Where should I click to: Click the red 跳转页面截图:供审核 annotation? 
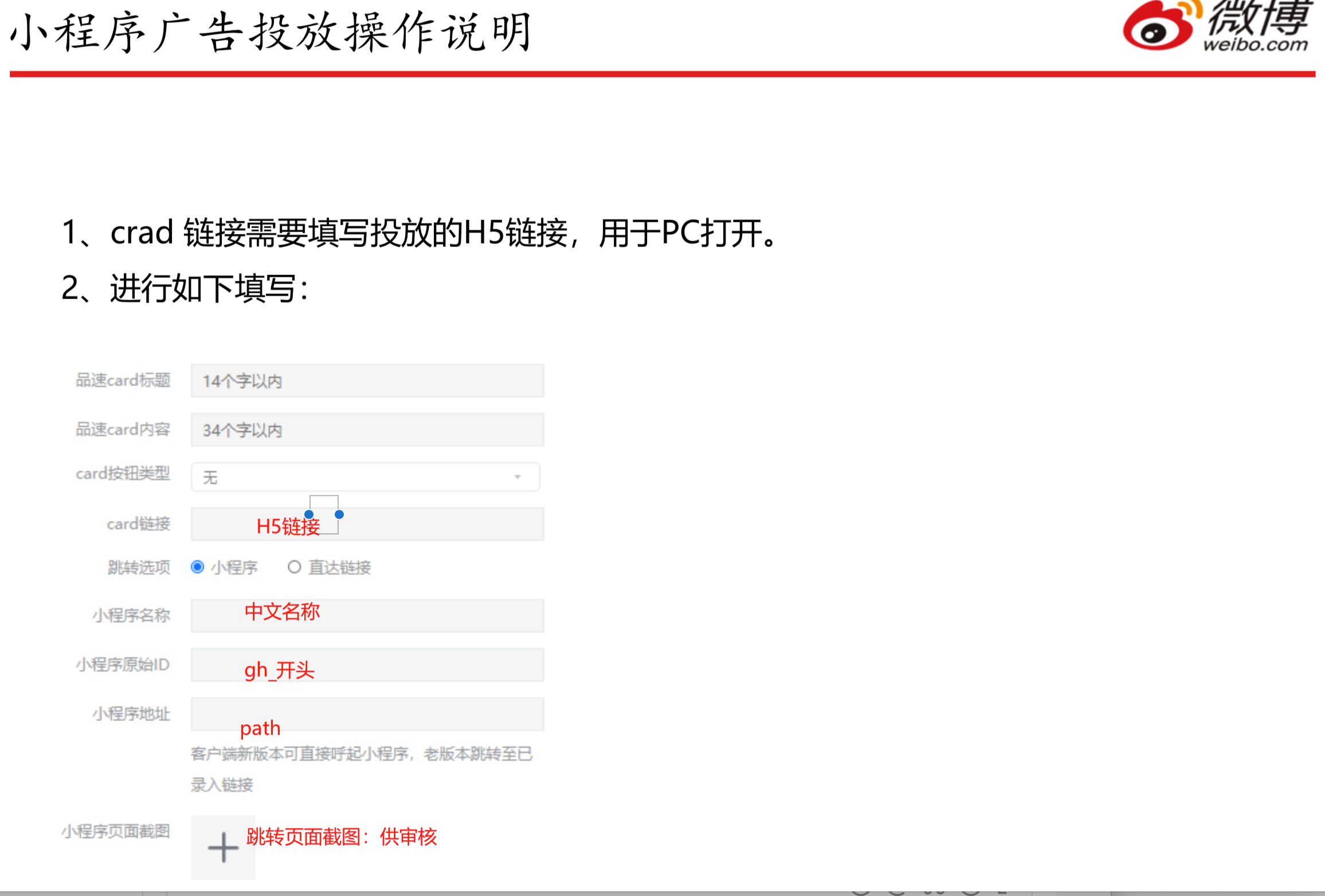coord(342,837)
